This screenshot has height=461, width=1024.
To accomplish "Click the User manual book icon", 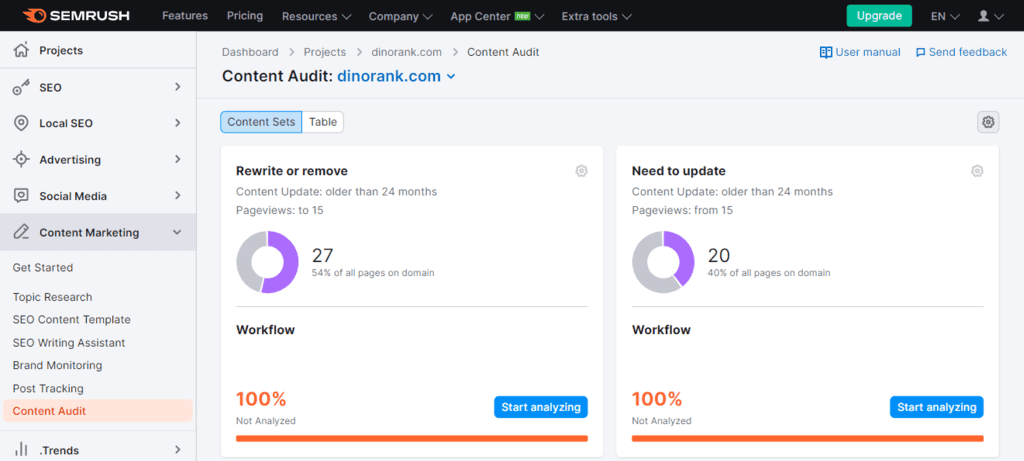I will point(826,52).
